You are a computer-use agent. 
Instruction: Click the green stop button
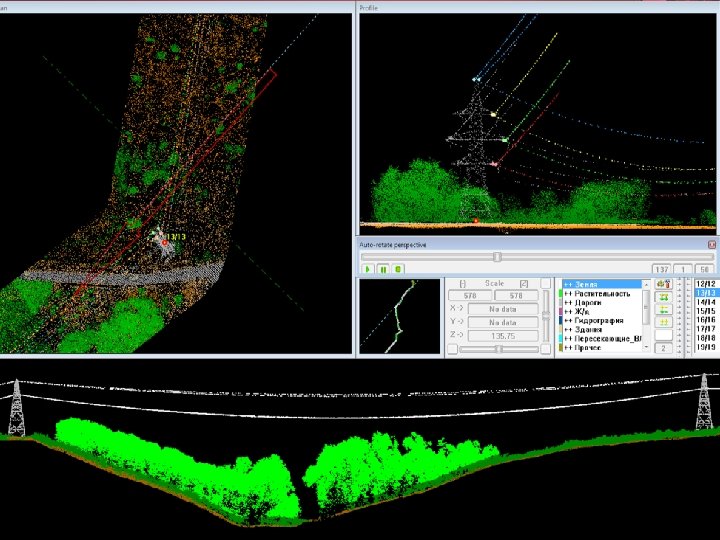point(398,269)
